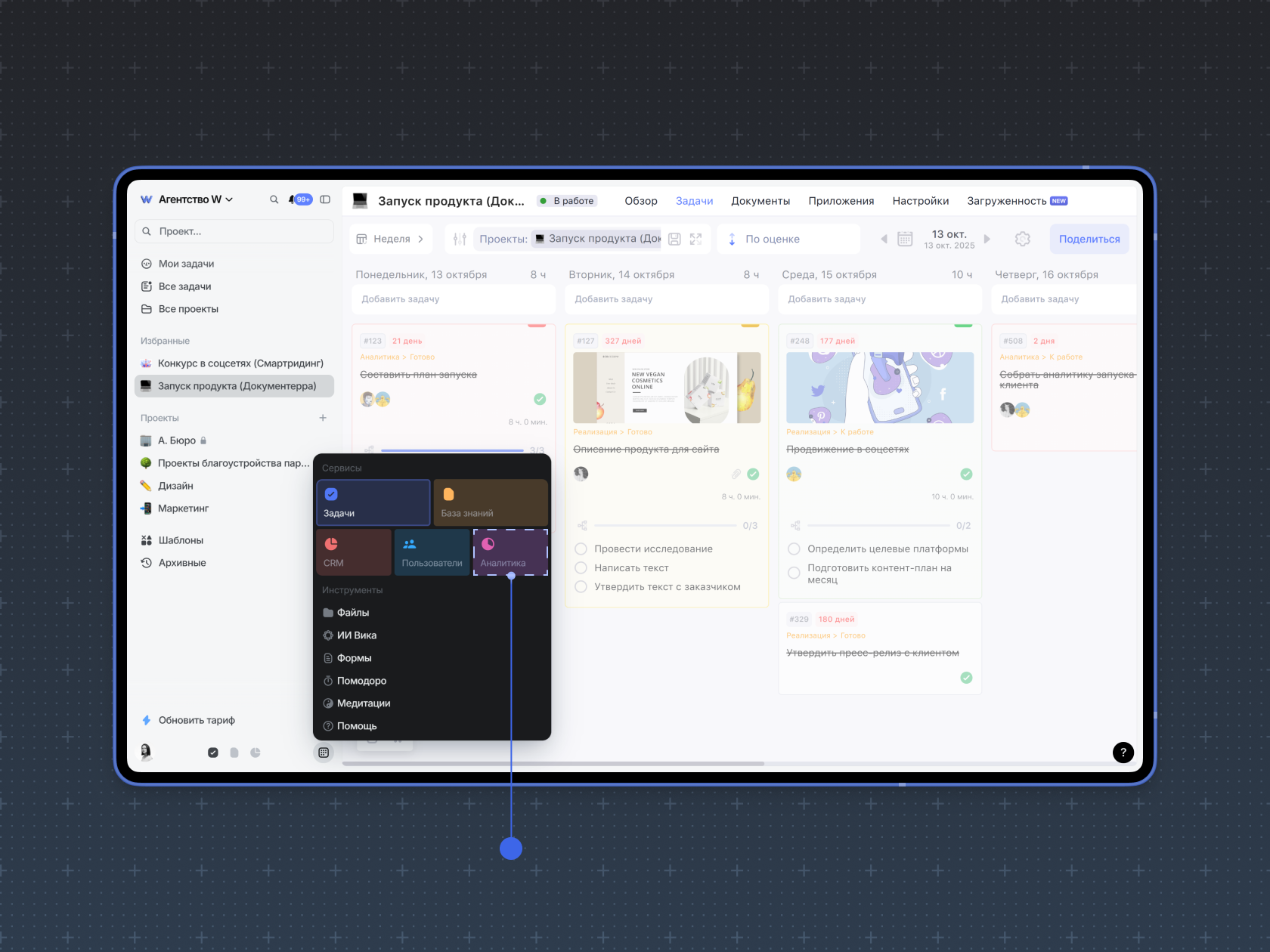Open the 'По оценке' sorting dropdown
Screen dimensions: 1270x952
(x=772, y=239)
